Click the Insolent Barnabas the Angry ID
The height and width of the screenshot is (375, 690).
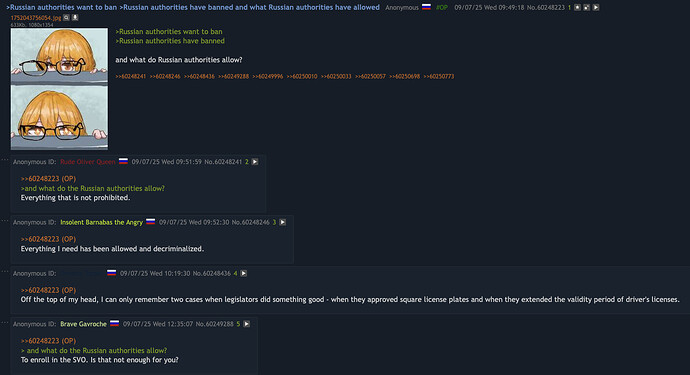point(102,222)
